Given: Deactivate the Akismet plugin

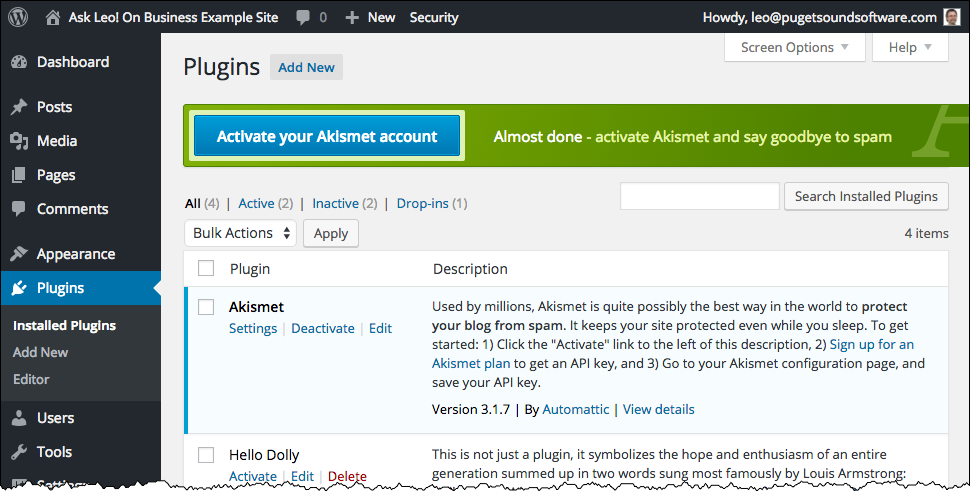Looking at the screenshot, I should pyautogui.click(x=323, y=328).
